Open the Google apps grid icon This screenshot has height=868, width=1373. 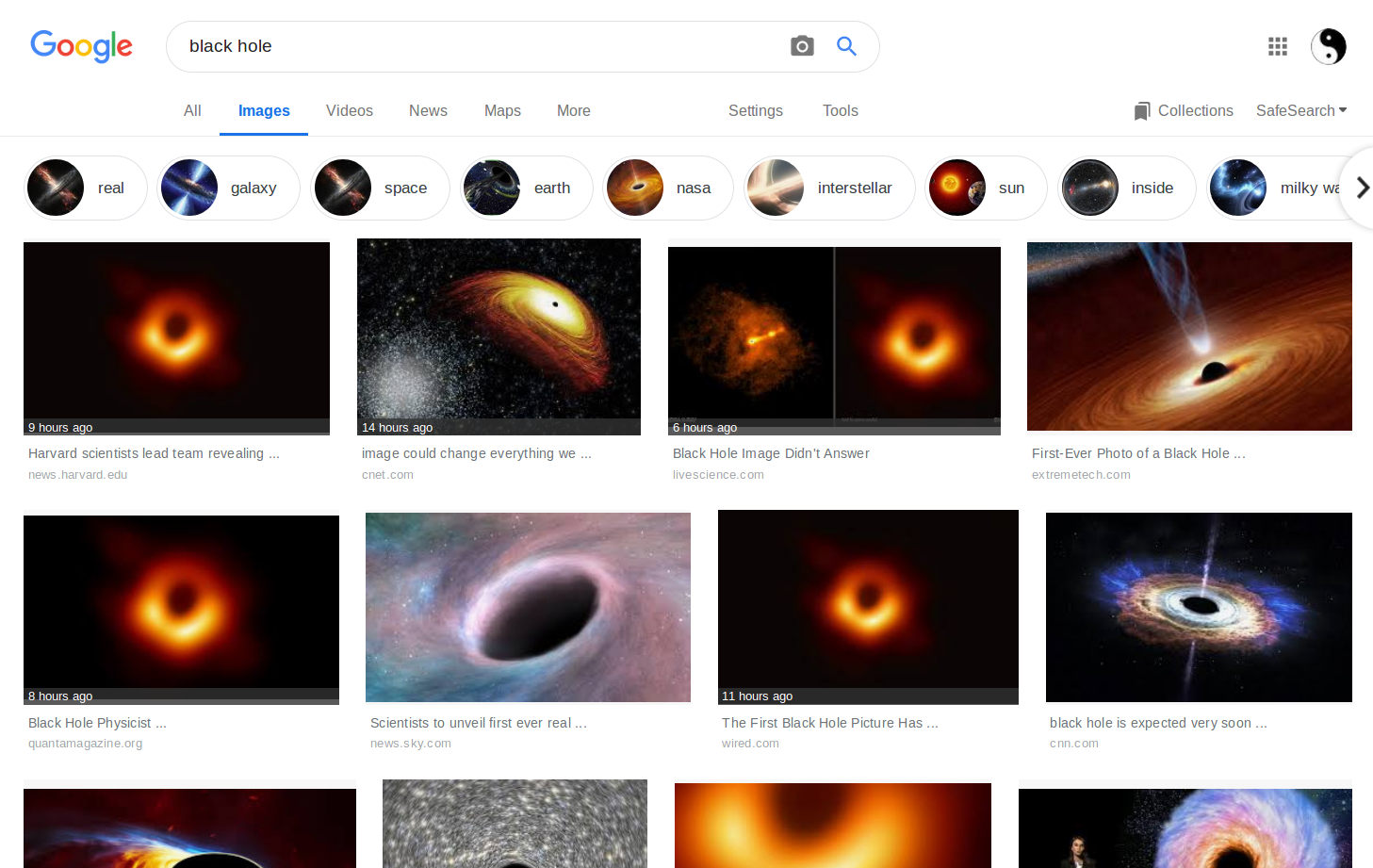tap(1277, 46)
